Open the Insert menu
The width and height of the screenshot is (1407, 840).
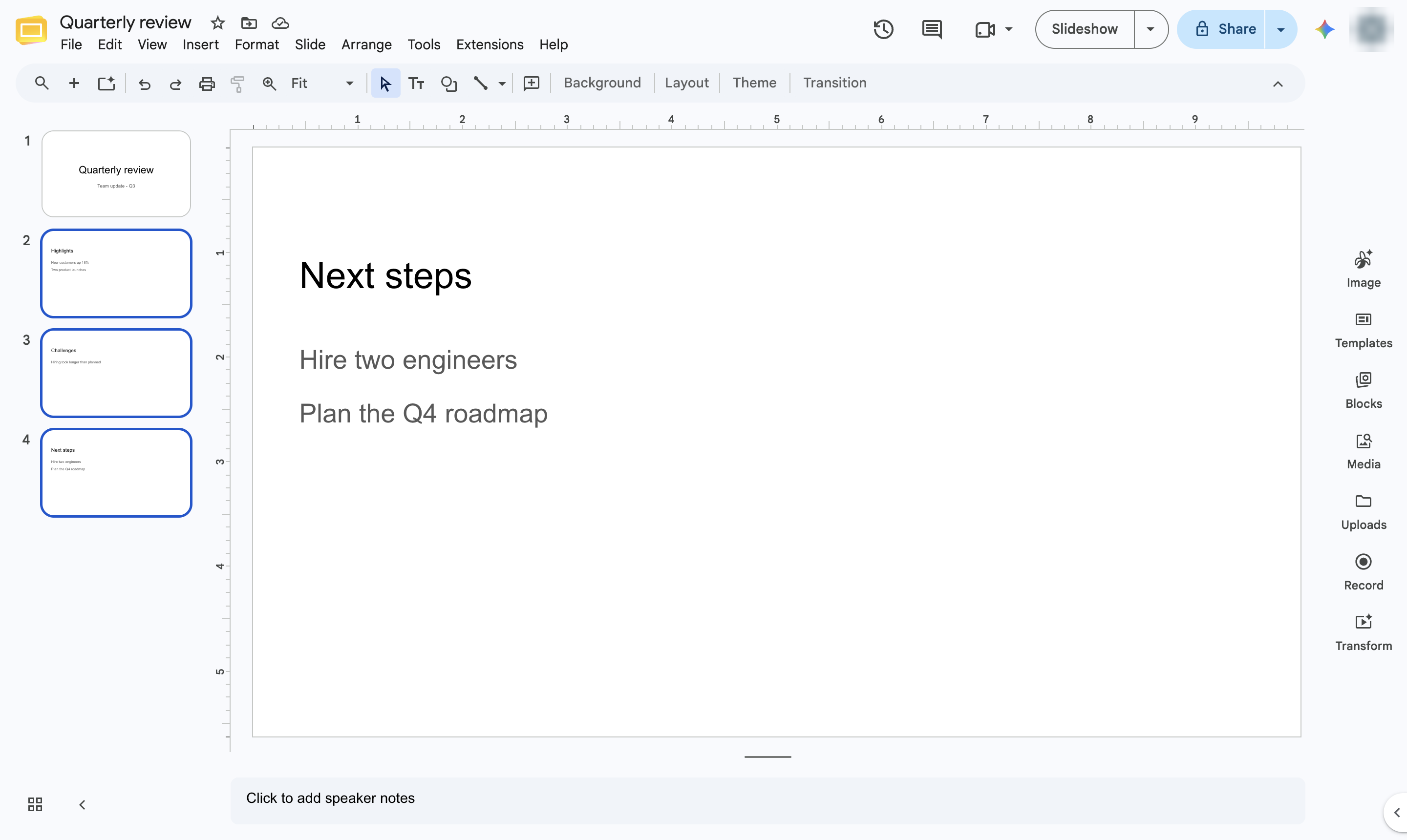coord(200,45)
